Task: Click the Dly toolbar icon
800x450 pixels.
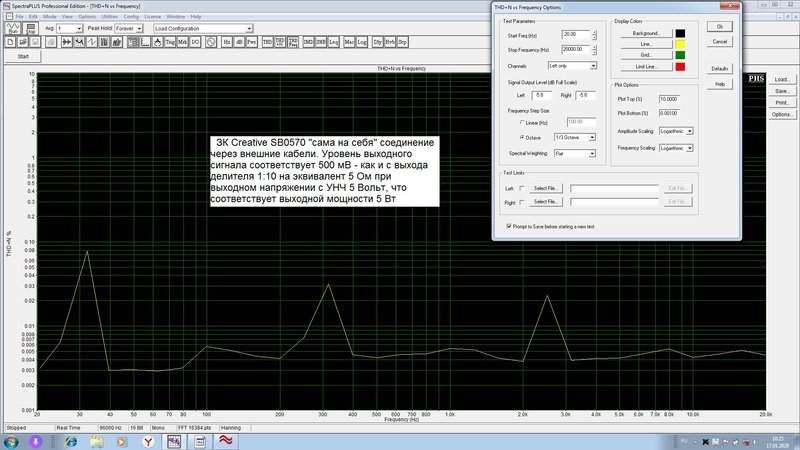Action: (378, 42)
